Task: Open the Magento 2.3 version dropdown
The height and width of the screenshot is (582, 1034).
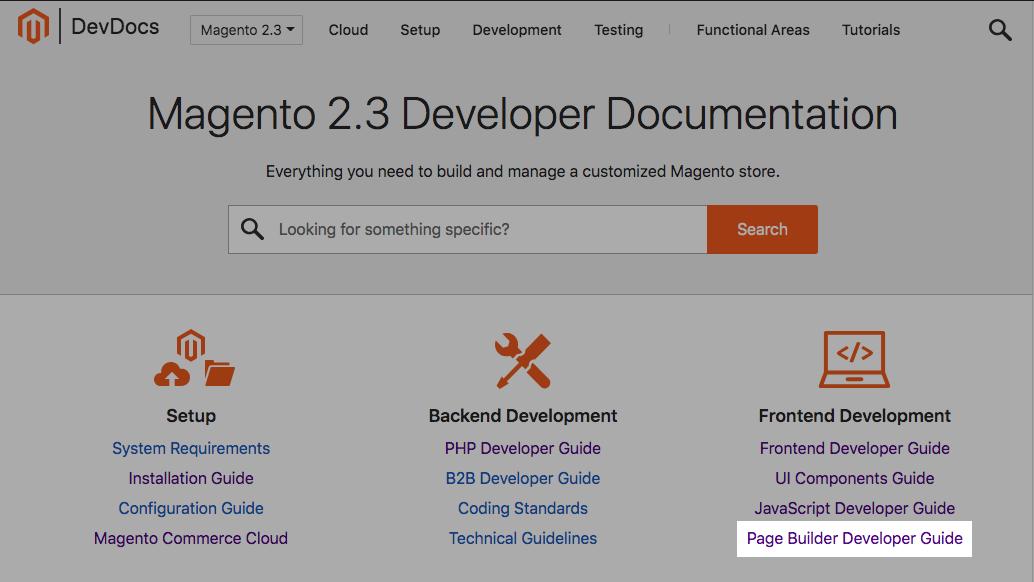Action: (247, 30)
